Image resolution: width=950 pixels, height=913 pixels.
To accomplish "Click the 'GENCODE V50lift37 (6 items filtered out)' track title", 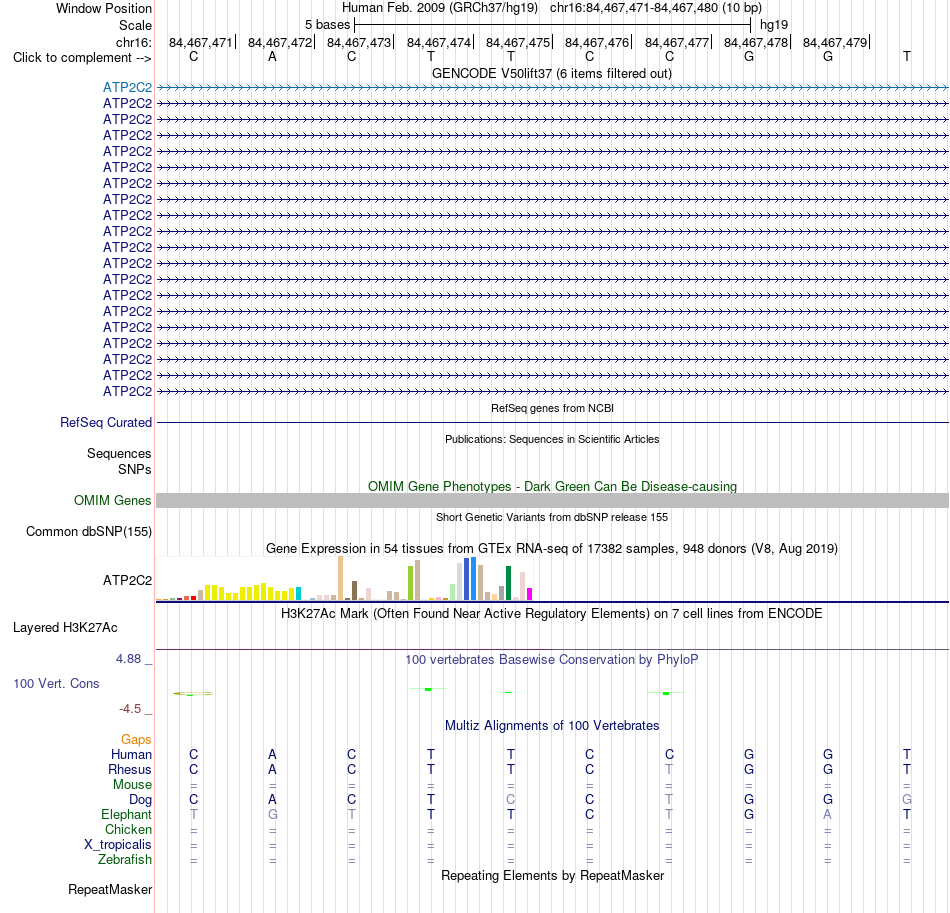I will click(x=551, y=73).
